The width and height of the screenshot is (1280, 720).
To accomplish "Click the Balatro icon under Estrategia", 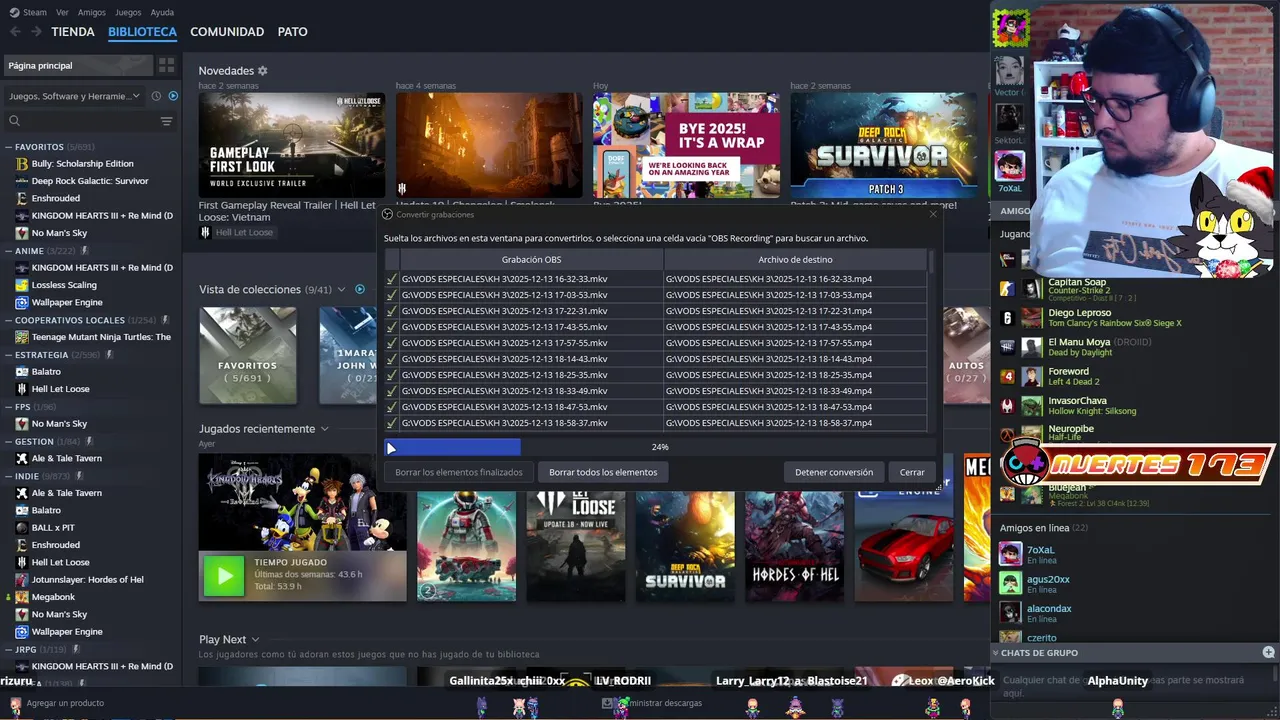I will pyautogui.click(x=22, y=371).
